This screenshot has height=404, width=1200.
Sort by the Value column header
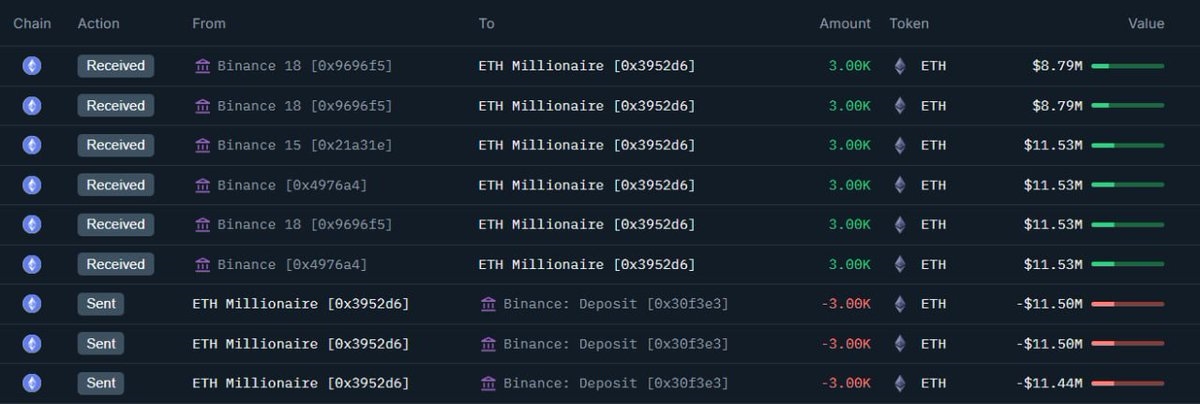coord(1146,23)
